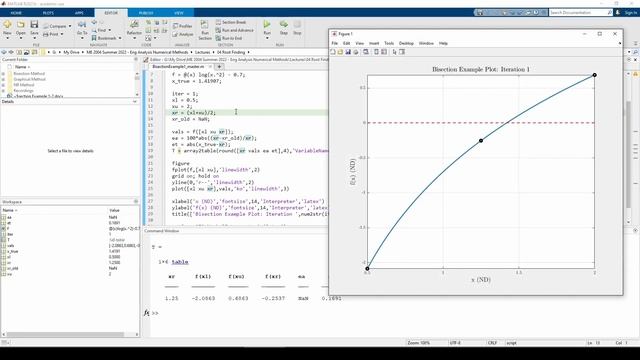Click the Open folder icon
Viewport: 640px width, 360px height.
pyautogui.click(x=20, y=24)
